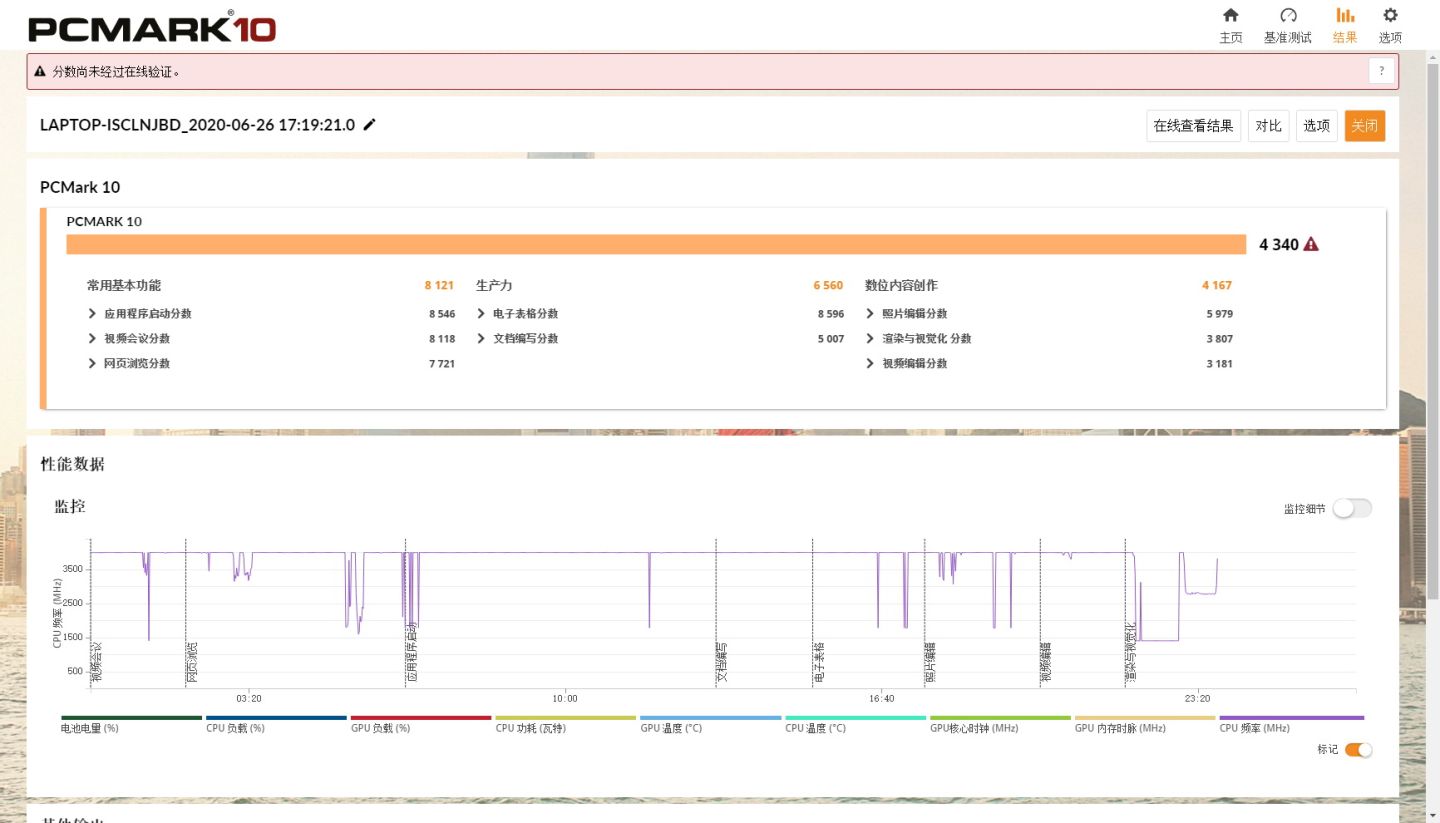Image resolution: width=1440 pixels, height=823 pixels.
Task: Expand 应用程序启动分数 row
Action: pyautogui.click(x=93, y=314)
